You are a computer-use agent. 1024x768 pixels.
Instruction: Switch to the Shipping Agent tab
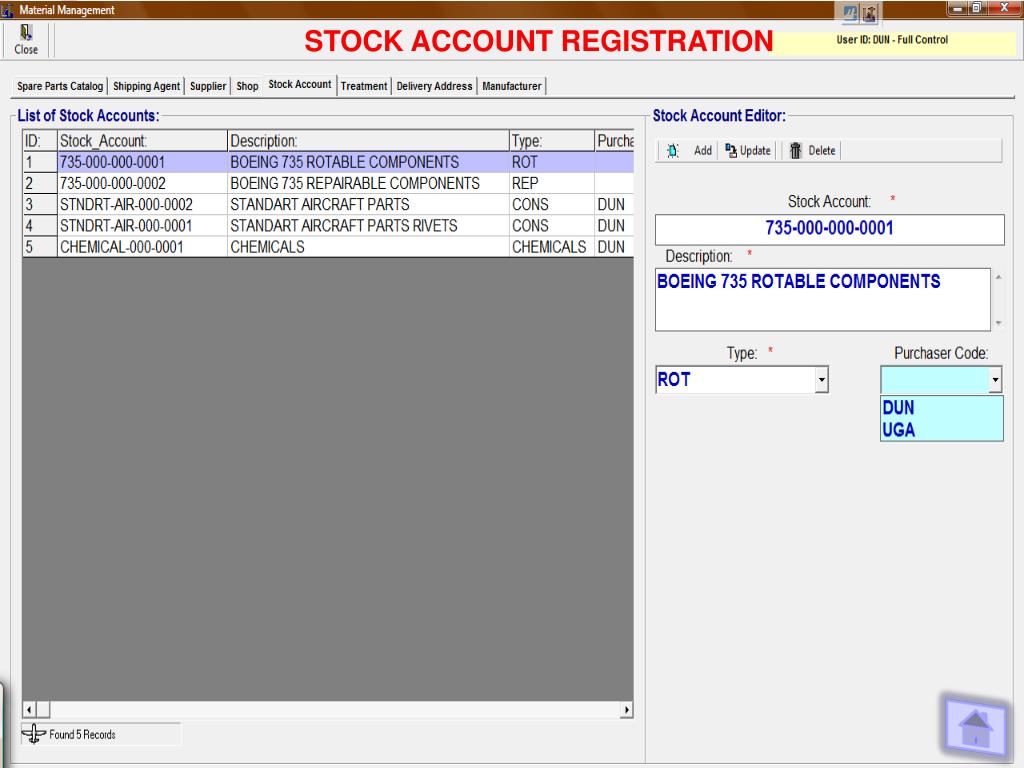pyautogui.click(x=146, y=86)
